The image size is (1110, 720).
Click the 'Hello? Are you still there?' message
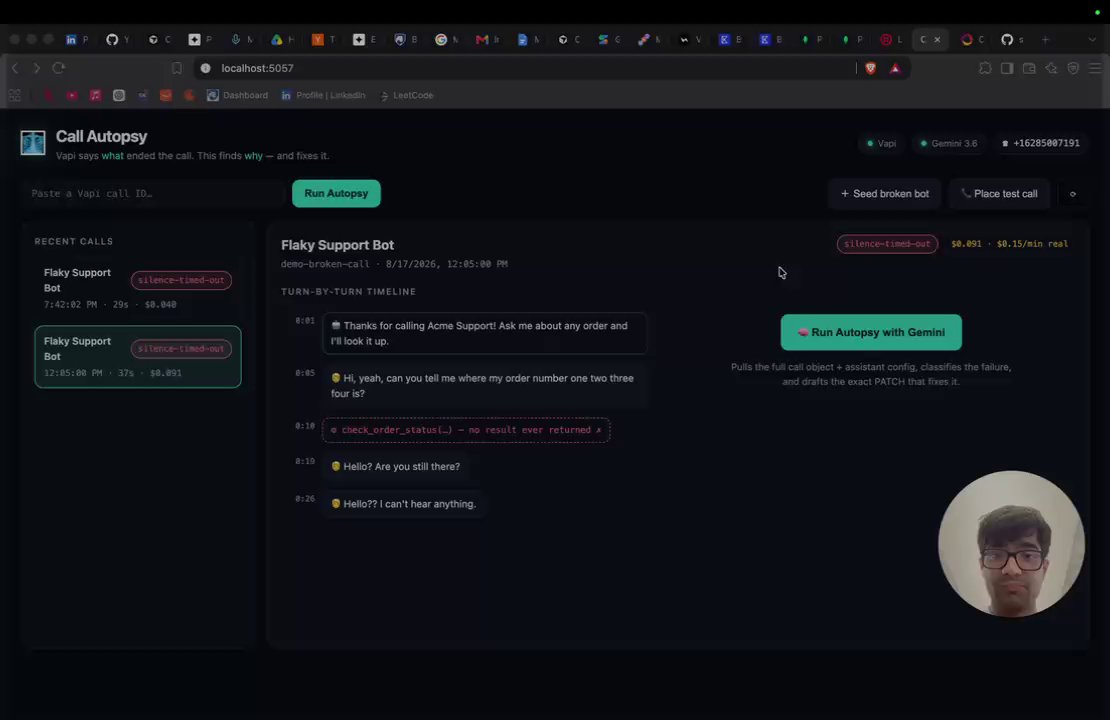click(395, 467)
